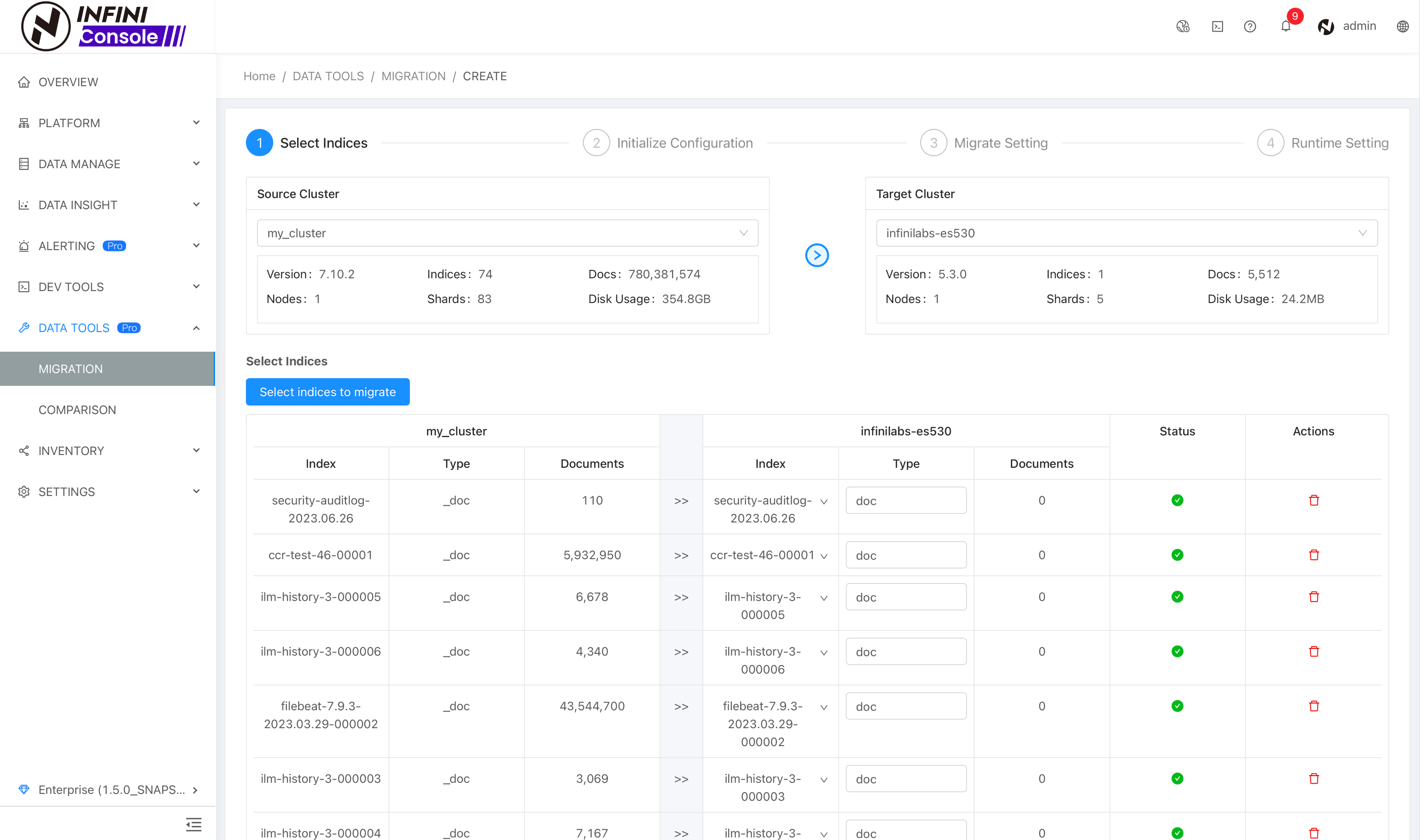
Task: Edit target type field for filebeat-7.9.3 row
Action: [x=906, y=706]
